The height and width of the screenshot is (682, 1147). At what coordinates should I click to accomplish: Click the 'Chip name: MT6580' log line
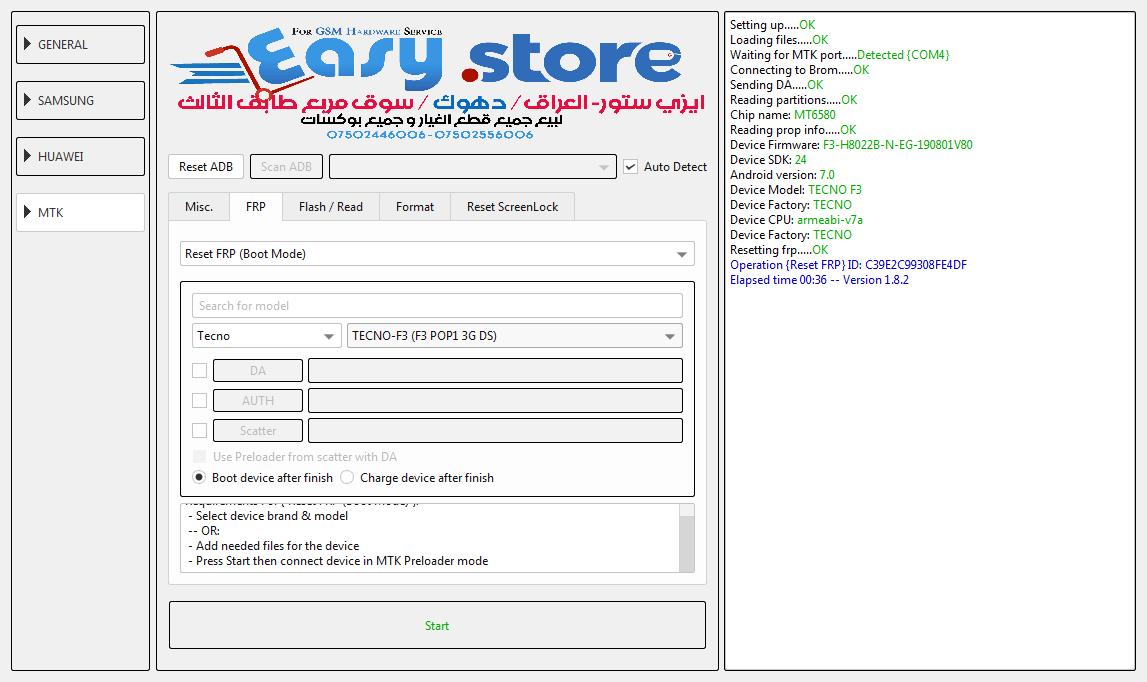click(x=783, y=115)
